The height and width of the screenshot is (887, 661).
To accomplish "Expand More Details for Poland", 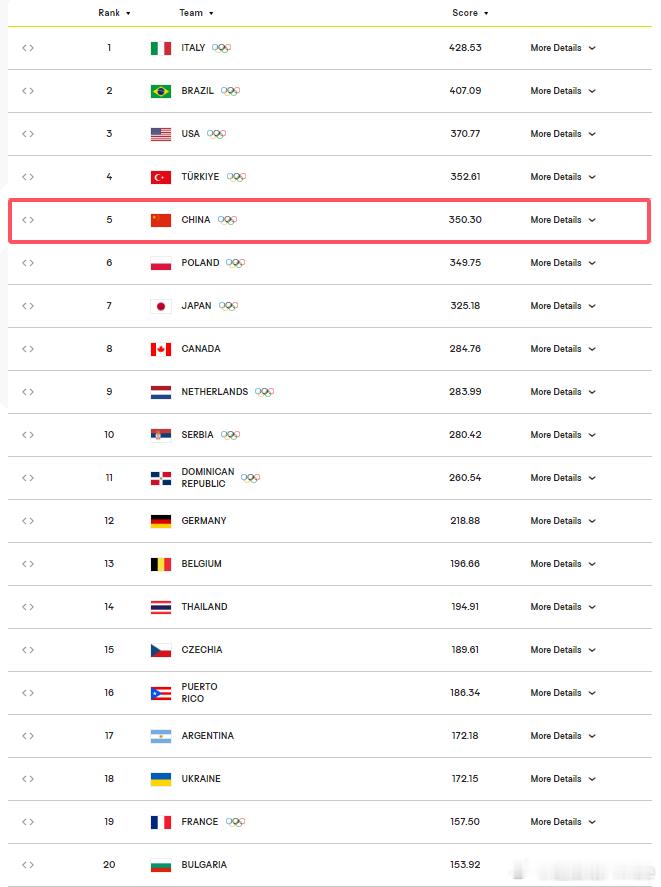I will [x=563, y=263].
